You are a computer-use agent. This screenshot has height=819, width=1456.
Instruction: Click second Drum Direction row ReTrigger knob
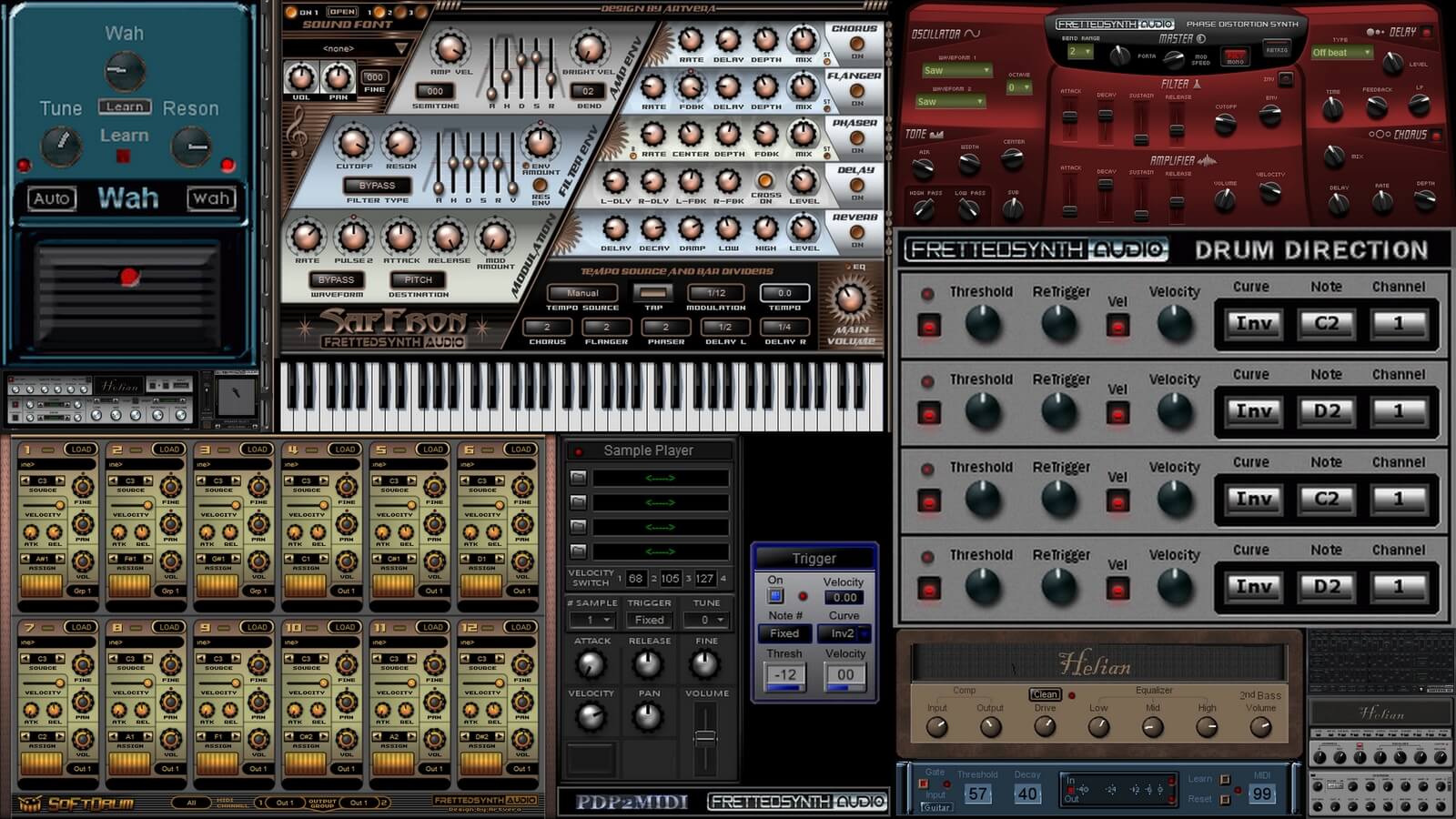coord(1059,411)
